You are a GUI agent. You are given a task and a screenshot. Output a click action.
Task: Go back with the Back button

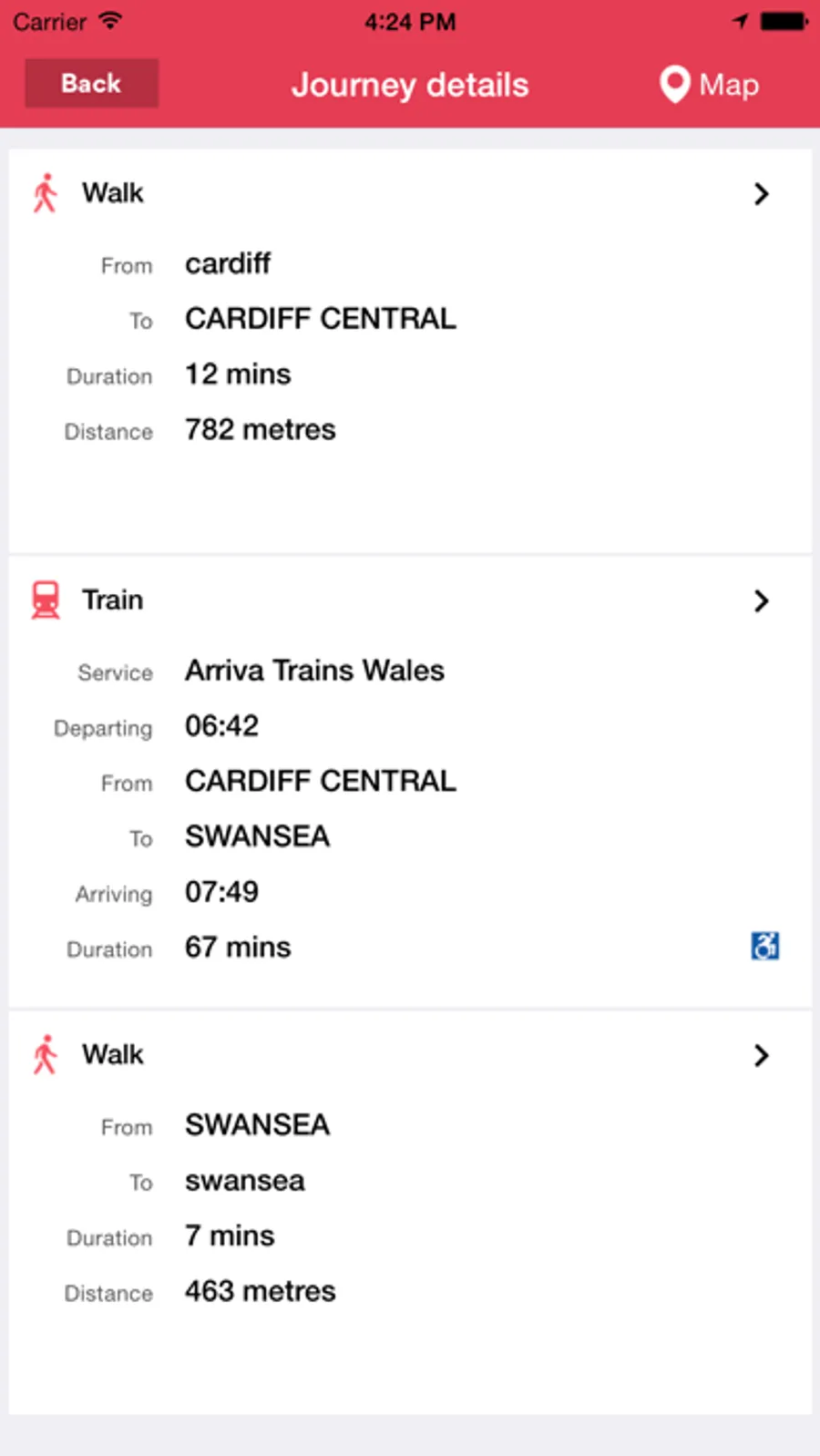pos(91,84)
